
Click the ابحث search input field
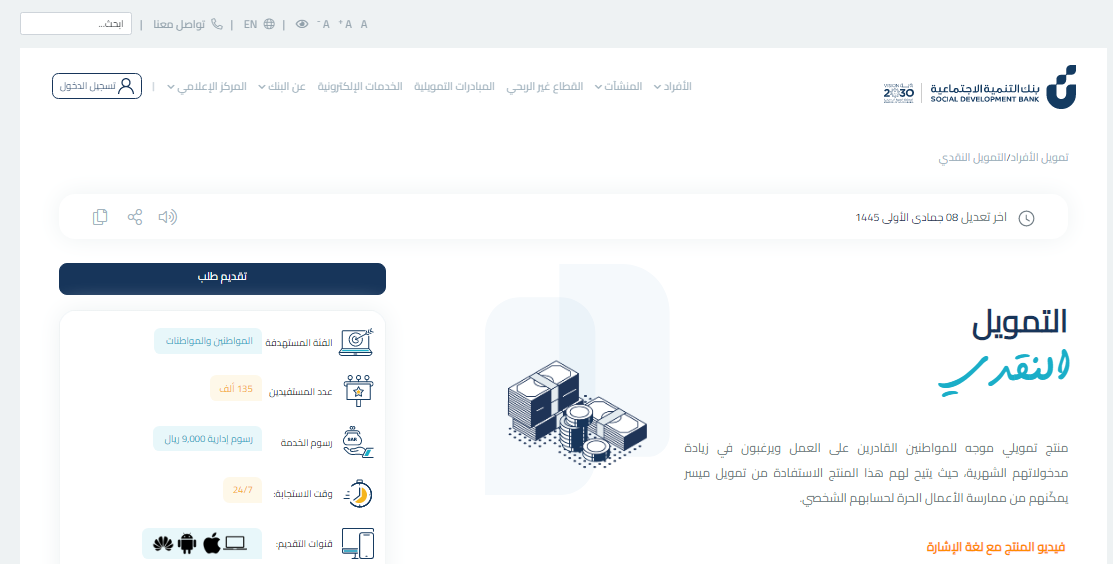76,23
